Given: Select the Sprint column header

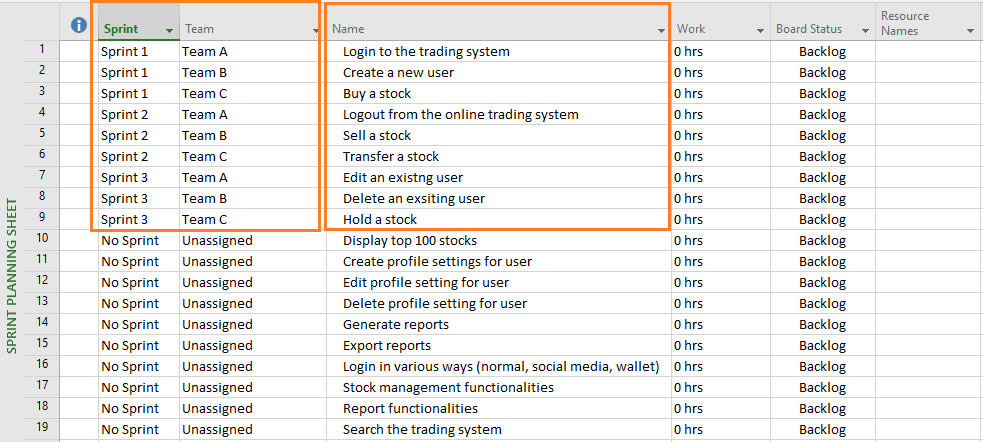Looking at the screenshot, I should [x=139, y=22].
